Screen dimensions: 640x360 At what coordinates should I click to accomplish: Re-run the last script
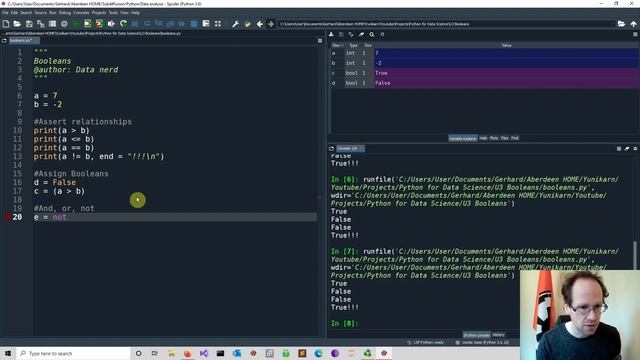point(123,24)
